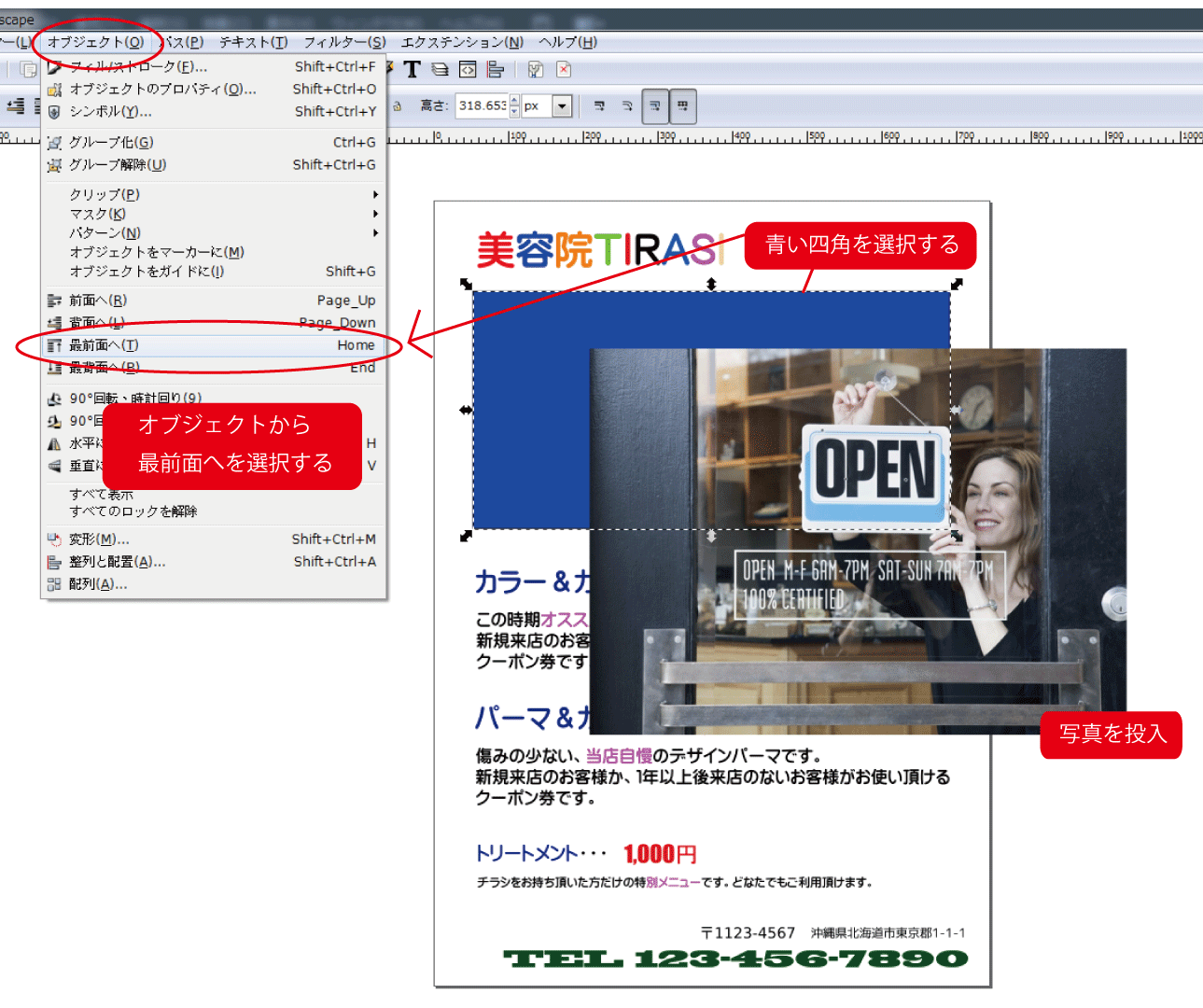Open the XML editor toolbar icon

468,69
